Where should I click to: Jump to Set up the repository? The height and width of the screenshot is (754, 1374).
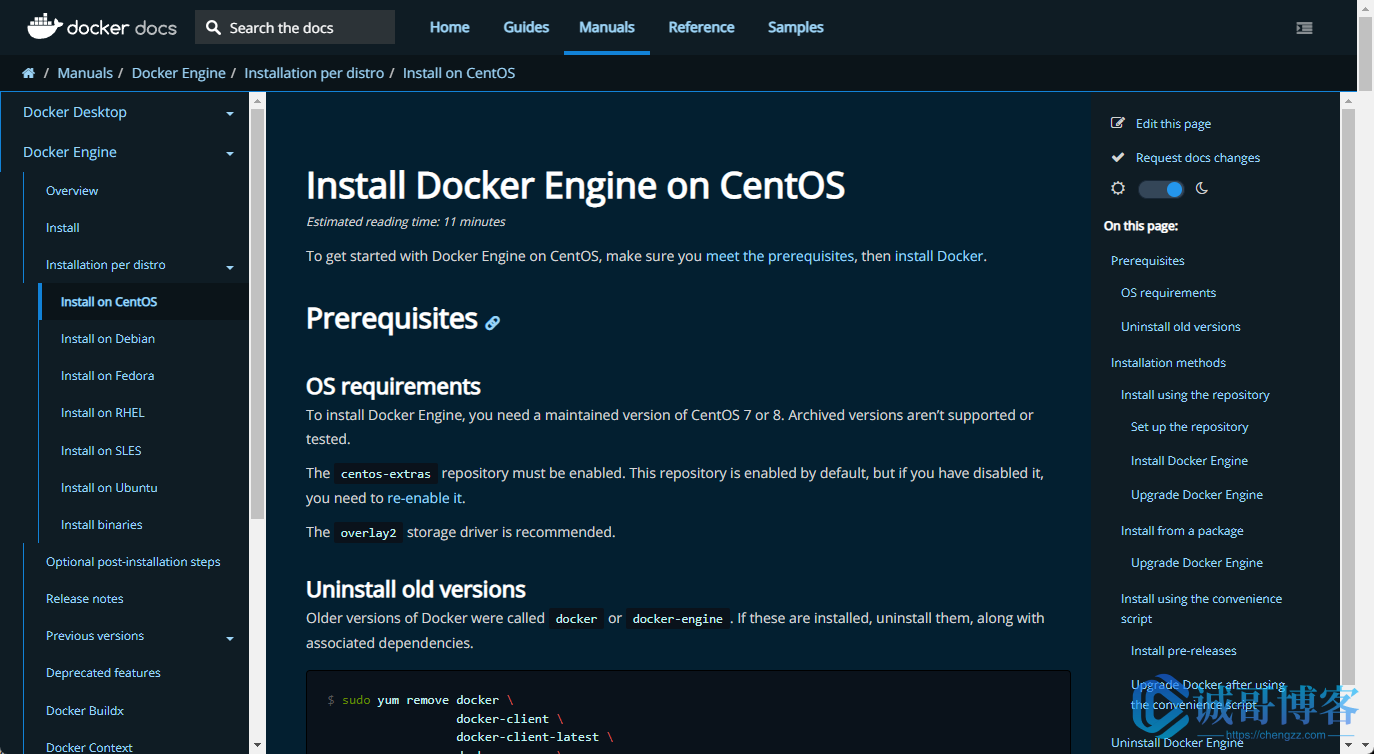[x=1190, y=427]
